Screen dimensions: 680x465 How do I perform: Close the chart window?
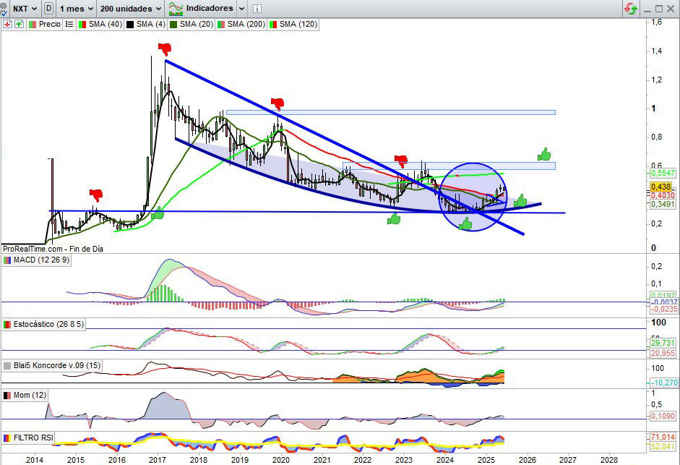pos(670,9)
